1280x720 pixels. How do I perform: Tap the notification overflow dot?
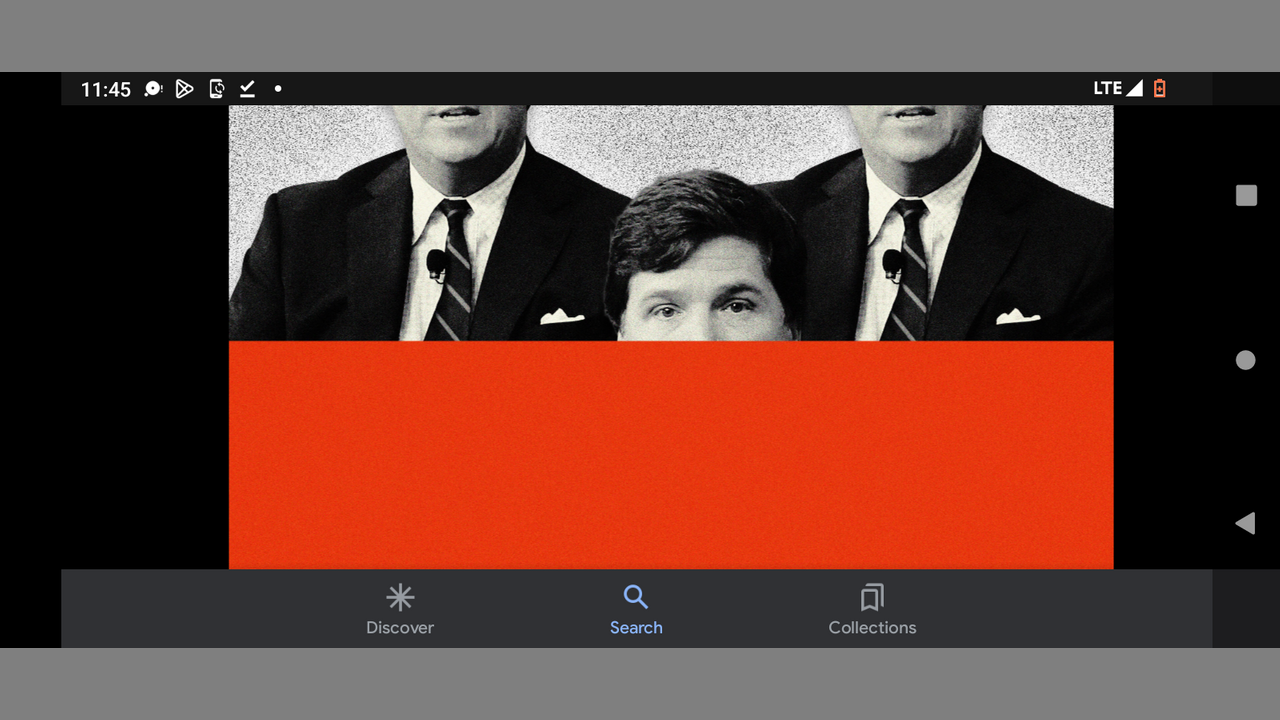pyautogui.click(x=278, y=89)
